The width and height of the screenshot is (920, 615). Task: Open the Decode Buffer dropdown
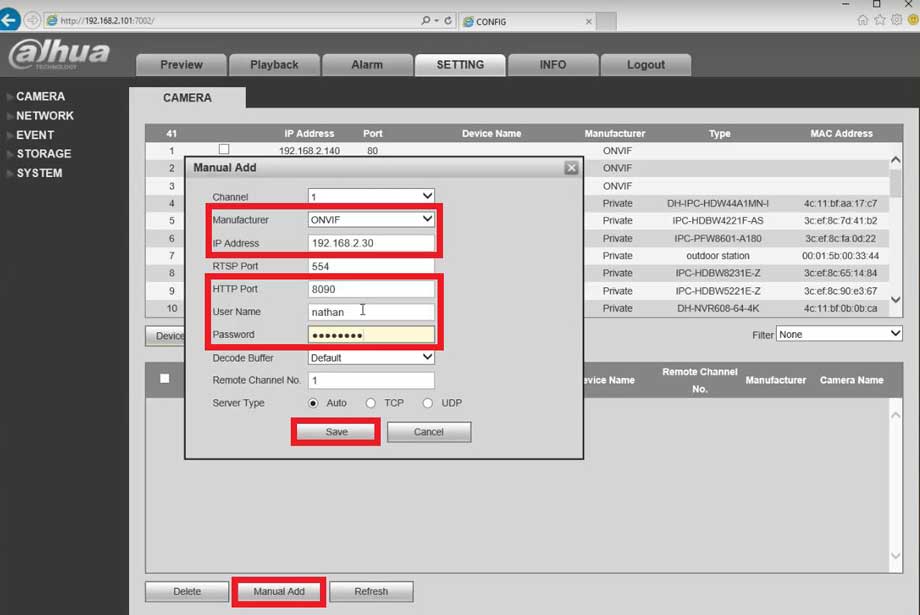click(371, 357)
